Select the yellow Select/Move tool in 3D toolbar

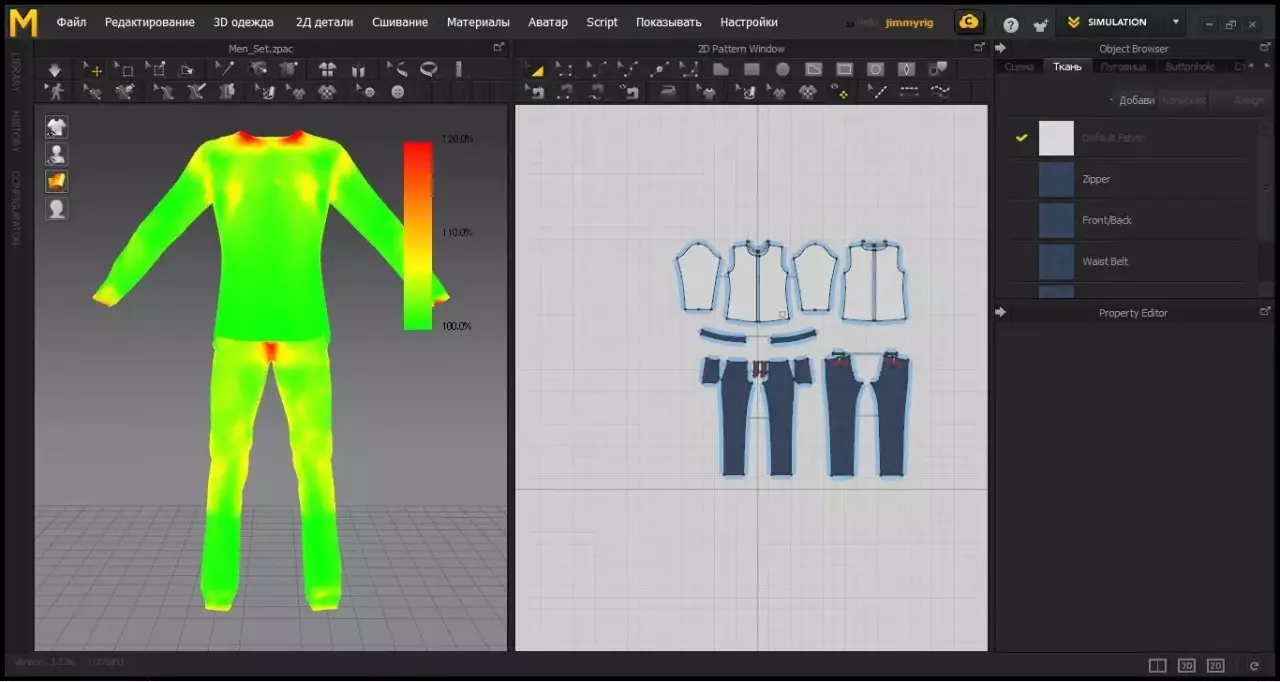(93, 69)
